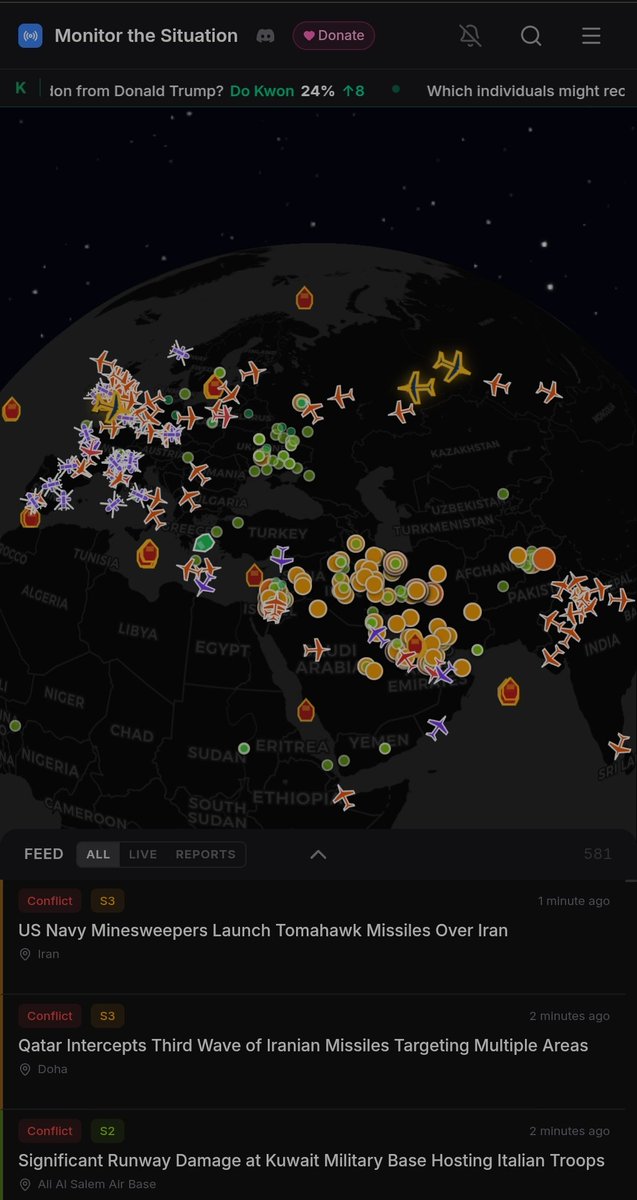Click the '1 minute ago' timestamp

point(574,901)
